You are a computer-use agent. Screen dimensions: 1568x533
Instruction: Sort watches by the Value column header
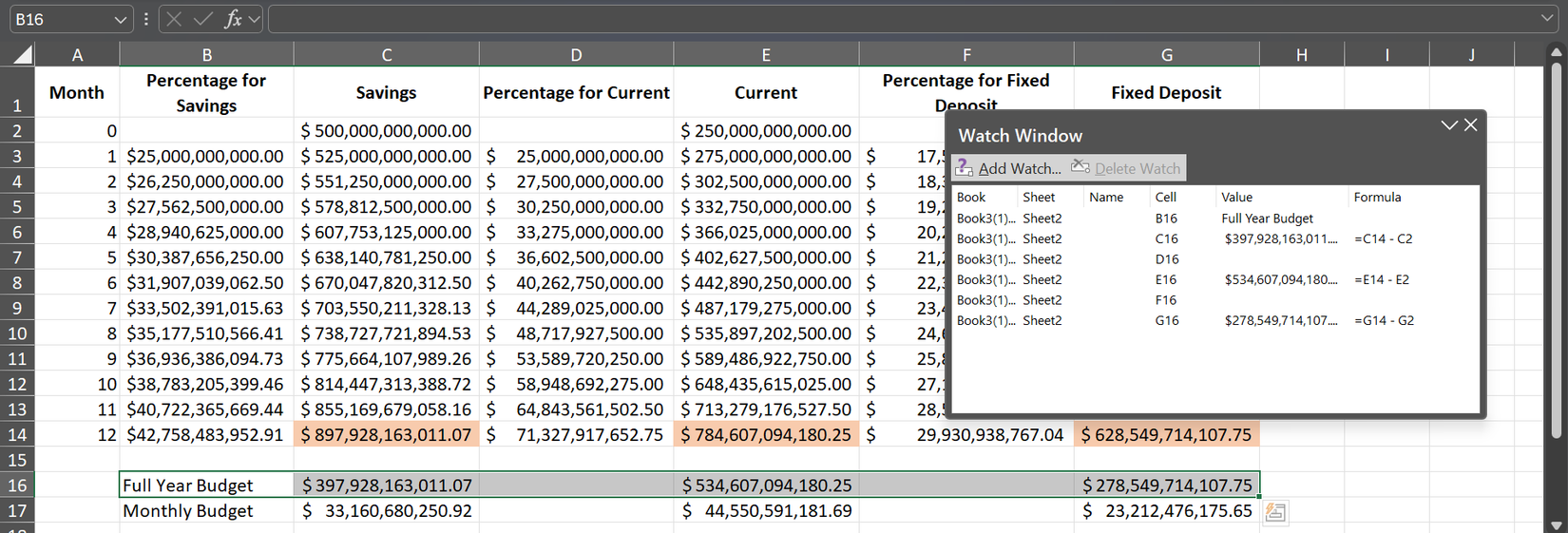coord(1236,197)
